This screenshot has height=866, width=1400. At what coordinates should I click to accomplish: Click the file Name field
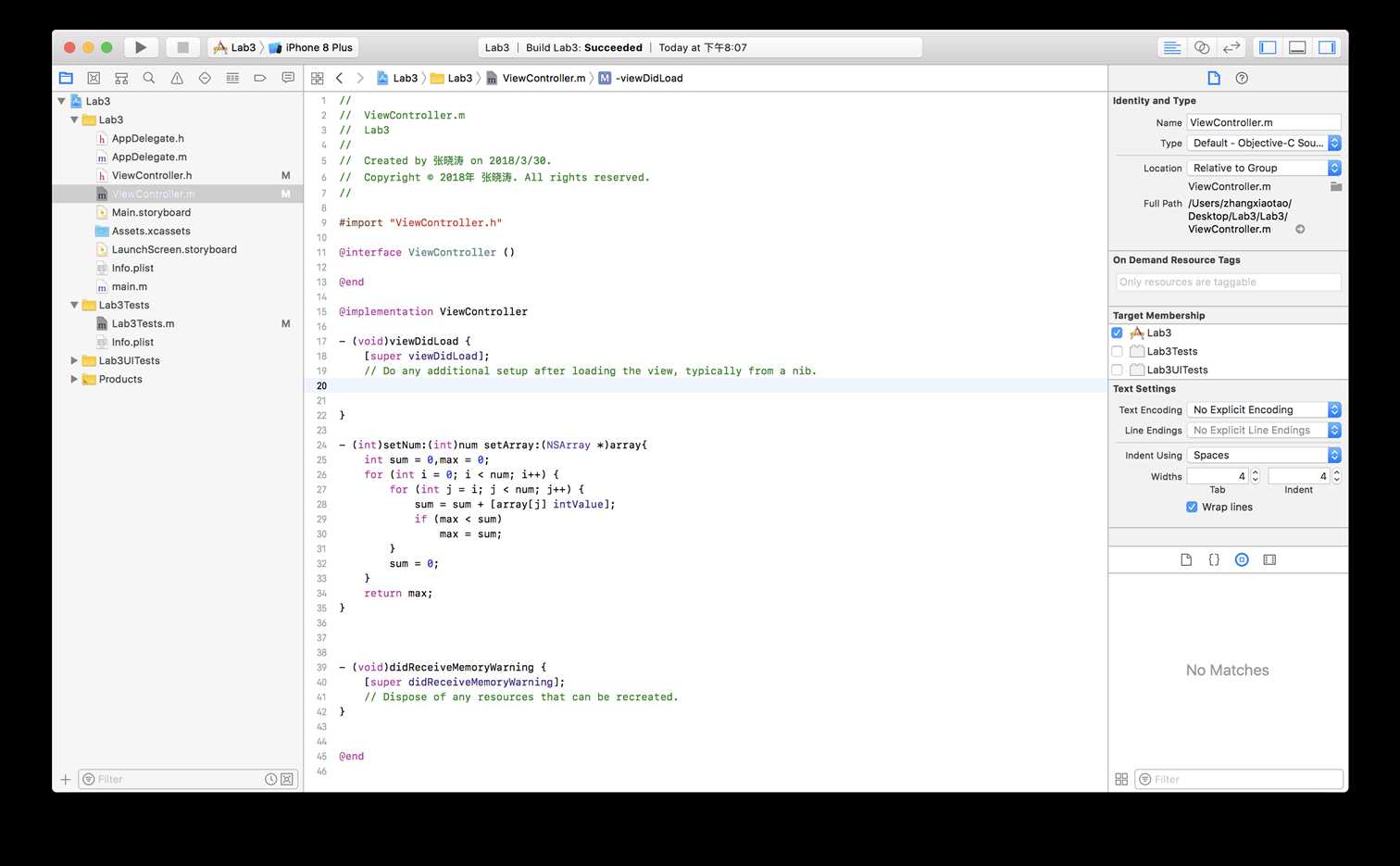point(1264,122)
